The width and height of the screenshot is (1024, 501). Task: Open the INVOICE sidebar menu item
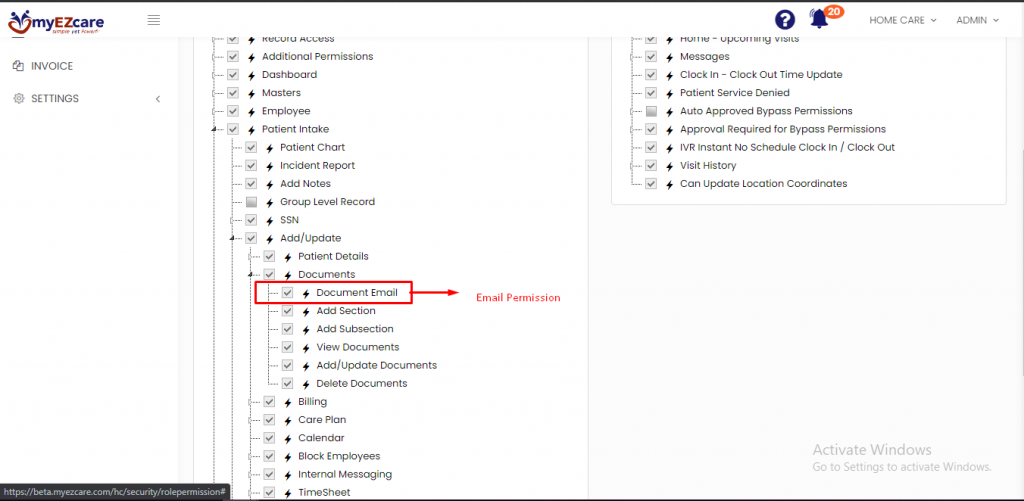52,66
